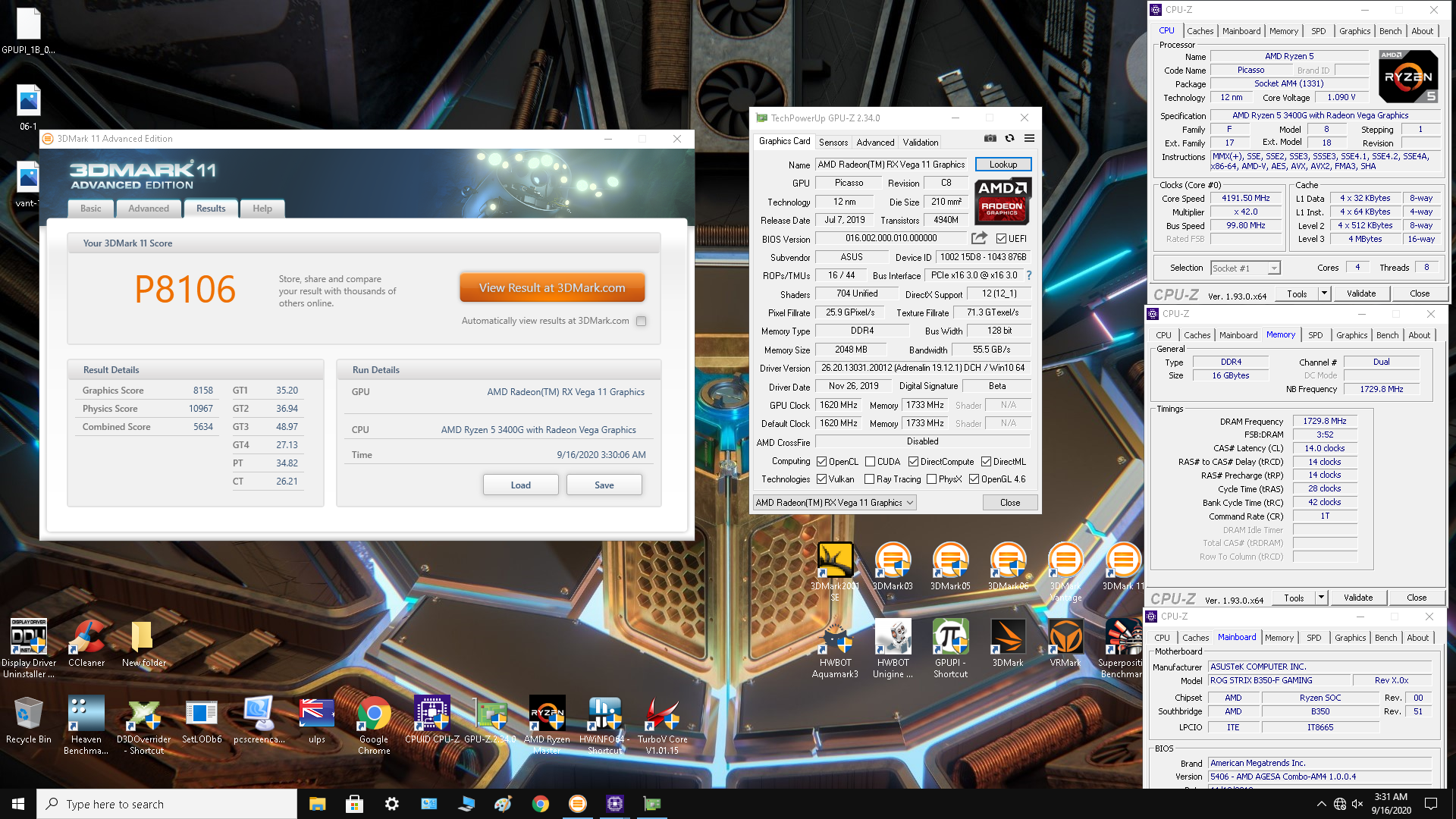
Task: Open File Explorer from taskbar
Action: [317, 804]
